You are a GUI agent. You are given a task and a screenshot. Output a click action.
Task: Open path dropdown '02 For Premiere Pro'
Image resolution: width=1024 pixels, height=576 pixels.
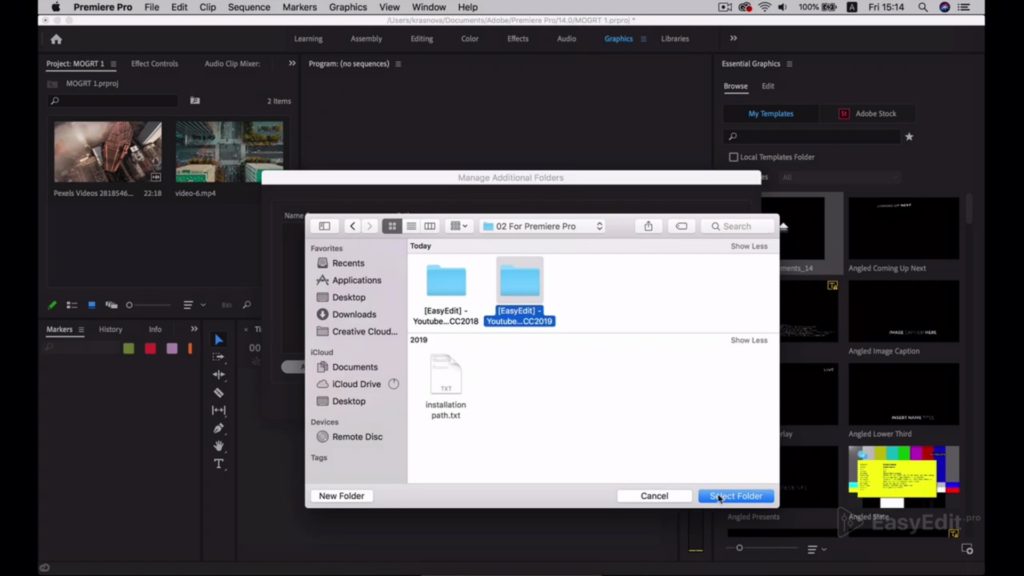[x=543, y=226]
